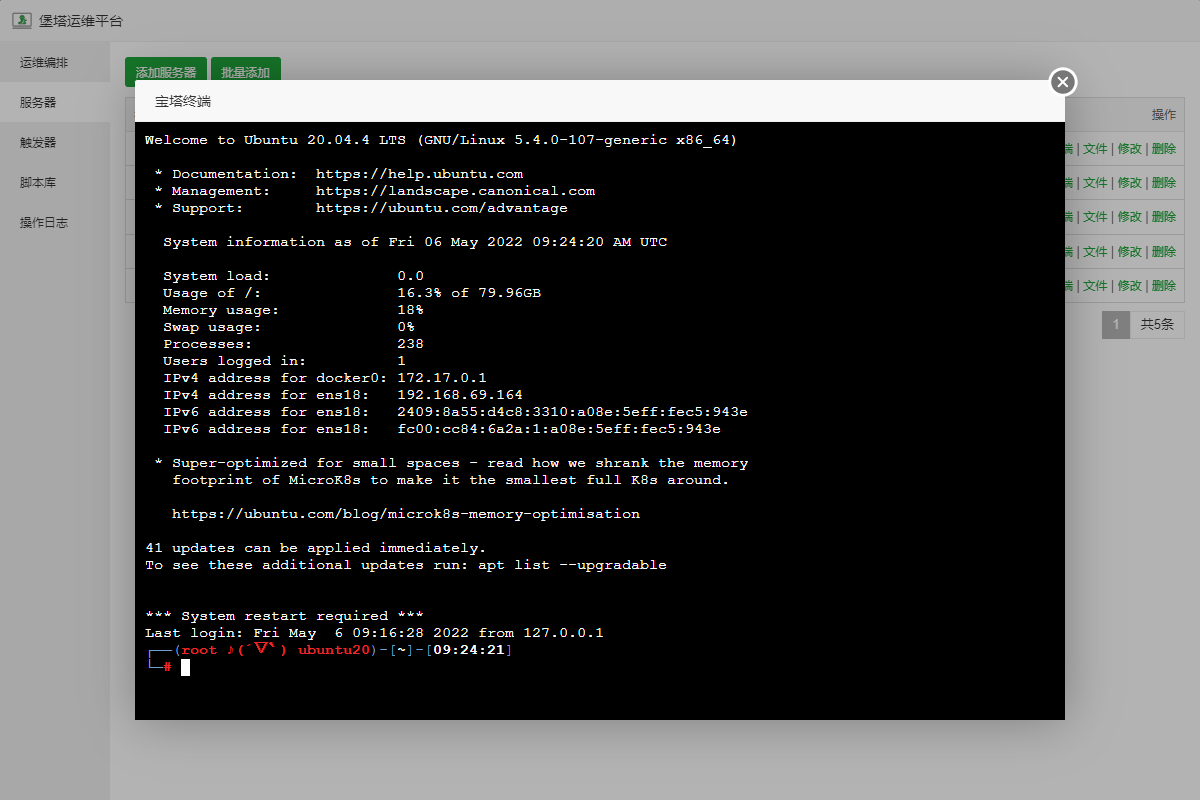Open 运维编排 in the sidebar

tap(44, 62)
